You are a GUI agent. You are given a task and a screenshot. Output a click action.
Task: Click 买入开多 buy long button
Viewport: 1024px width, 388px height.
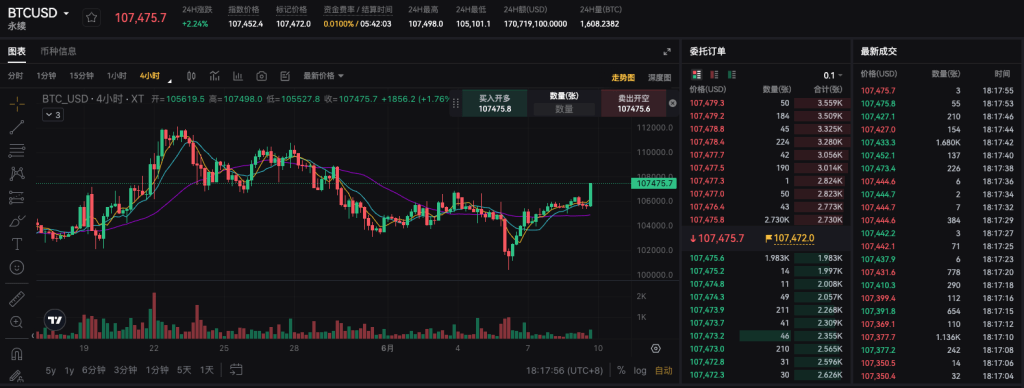[x=494, y=103]
